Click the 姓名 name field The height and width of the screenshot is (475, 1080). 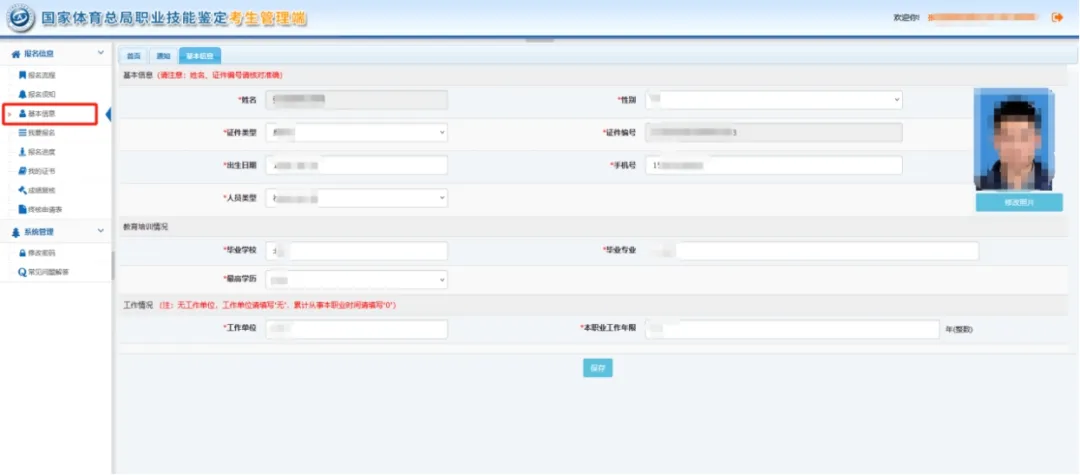[357, 100]
